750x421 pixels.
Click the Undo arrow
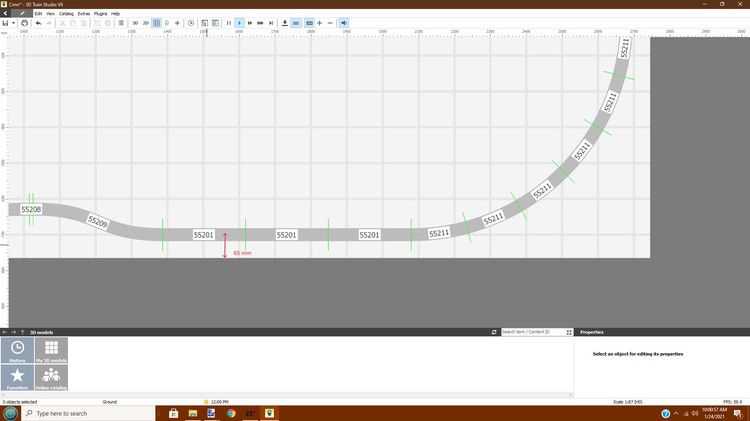pos(38,23)
